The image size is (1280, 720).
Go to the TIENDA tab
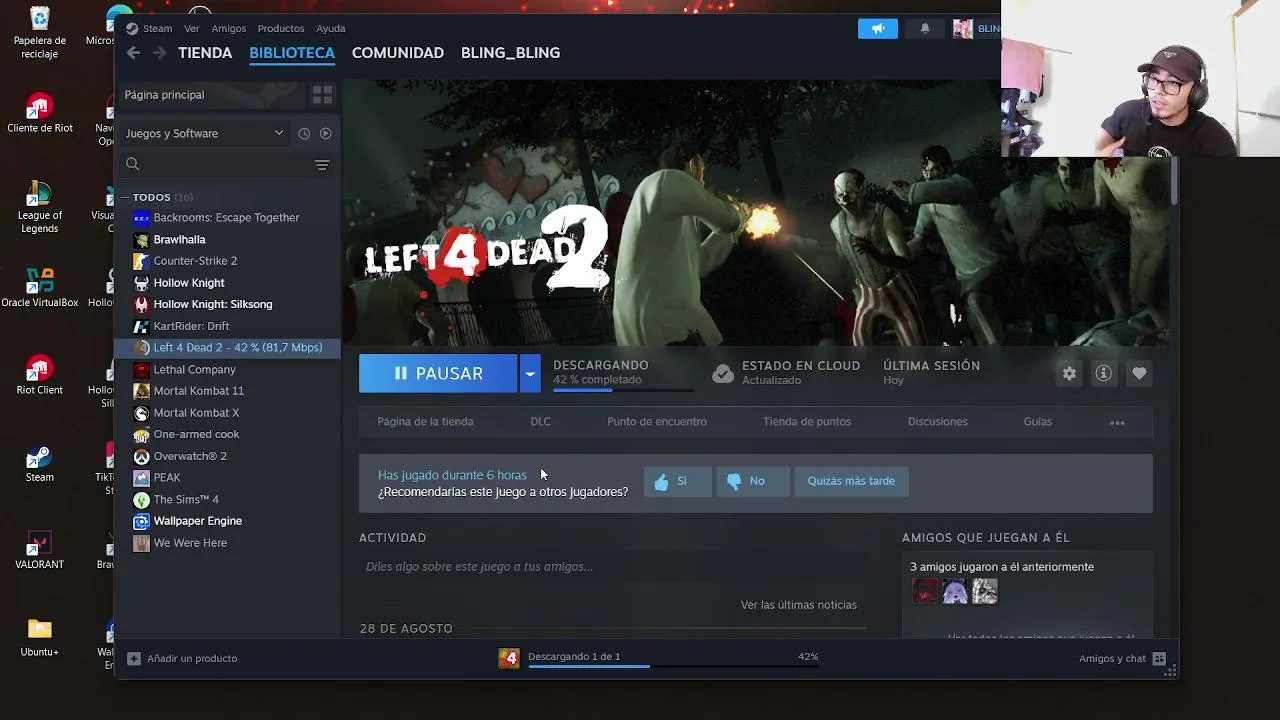coord(205,53)
